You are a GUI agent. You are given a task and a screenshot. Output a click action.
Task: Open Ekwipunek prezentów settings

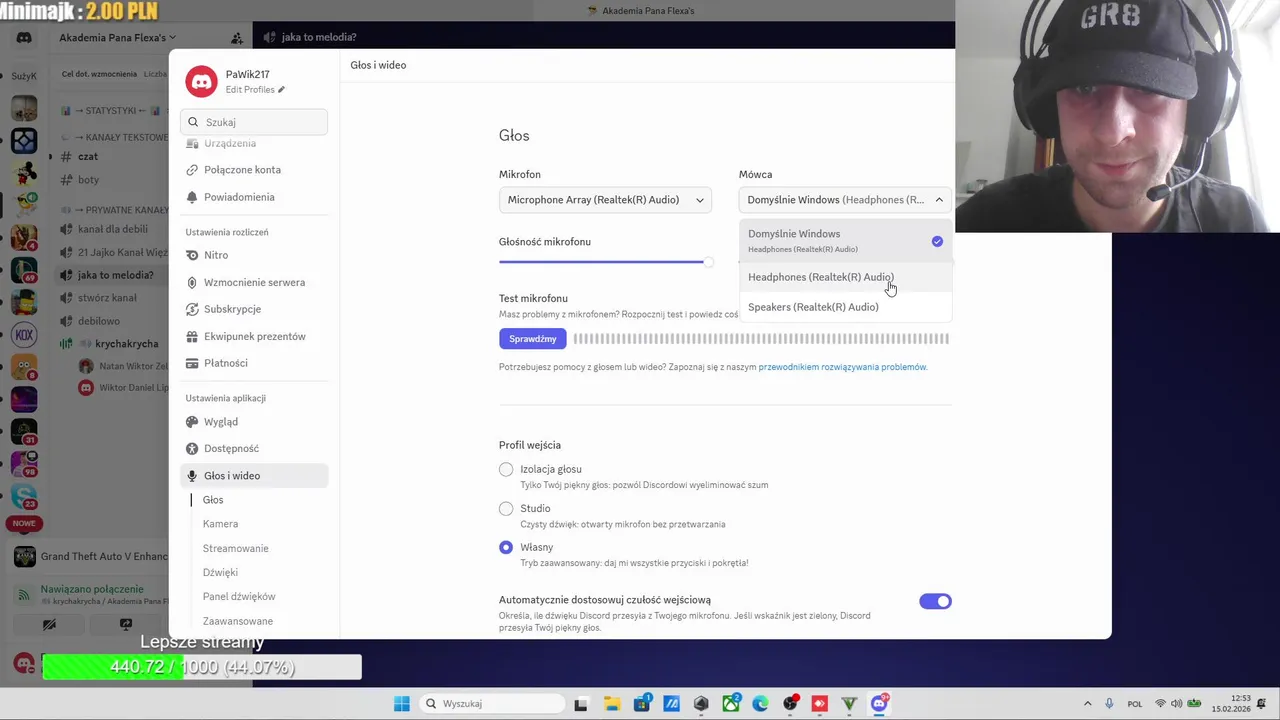tap(254, 336)
